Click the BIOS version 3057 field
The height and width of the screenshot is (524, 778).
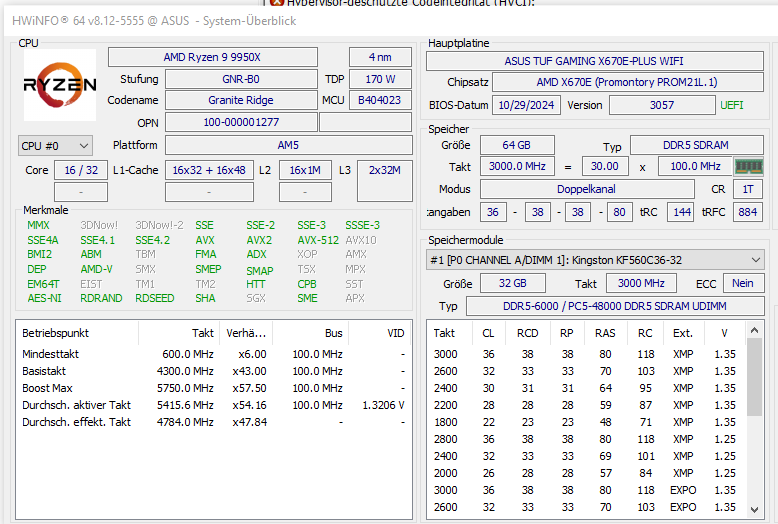(662, 105)
